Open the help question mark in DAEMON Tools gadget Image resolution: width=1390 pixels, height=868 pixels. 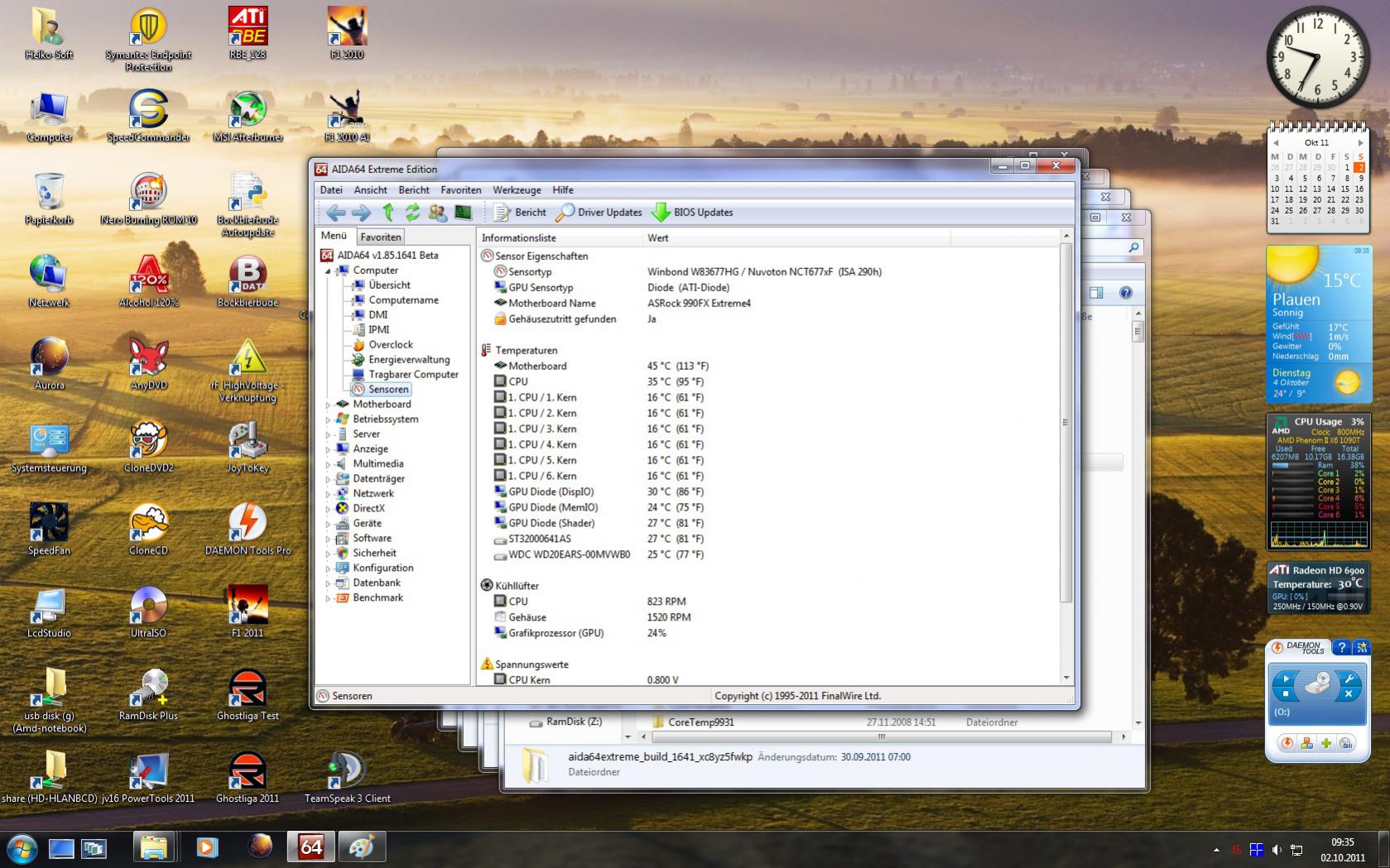(x=1342, y=647)
